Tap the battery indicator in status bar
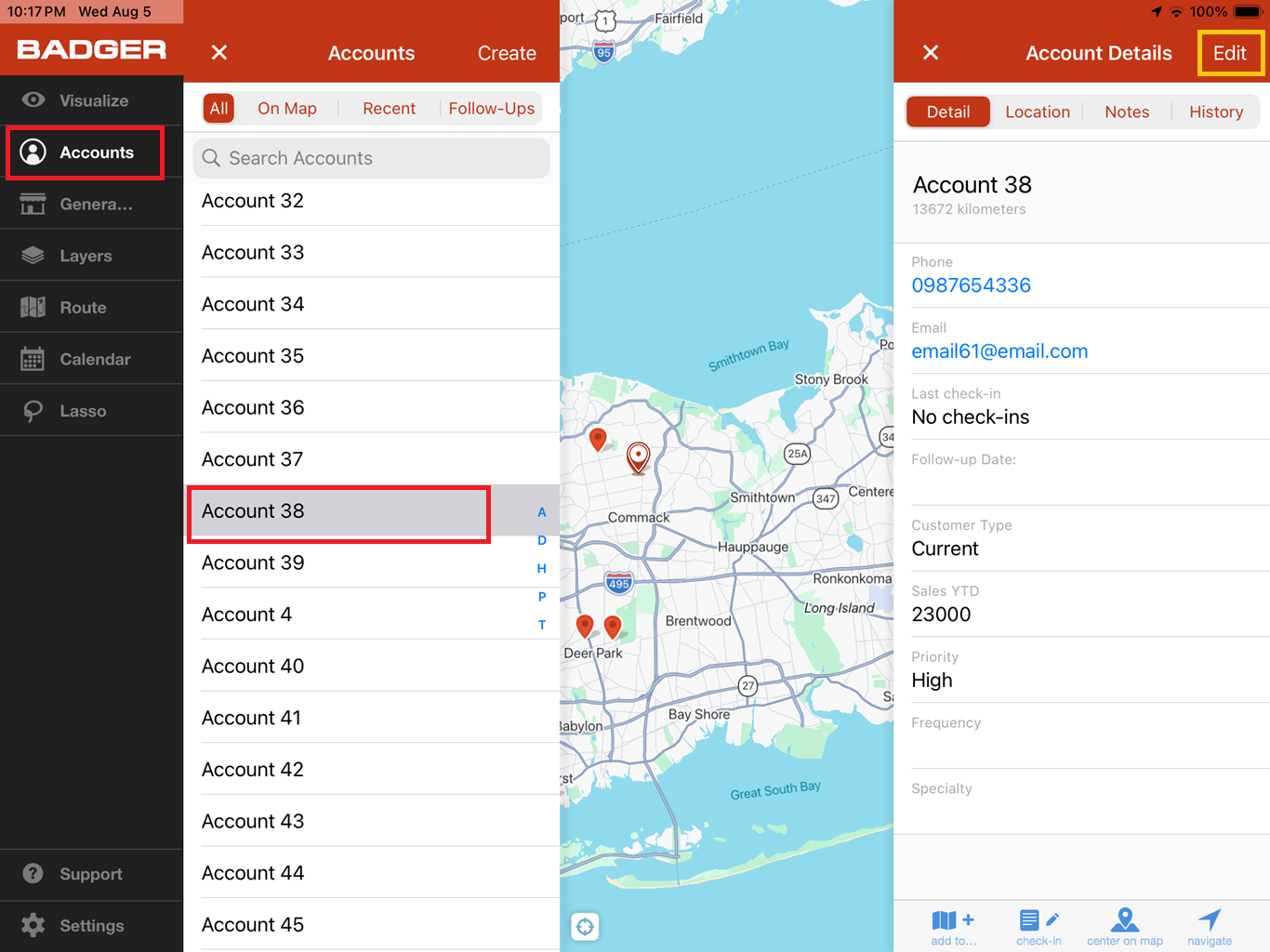 coord(1248,12)
